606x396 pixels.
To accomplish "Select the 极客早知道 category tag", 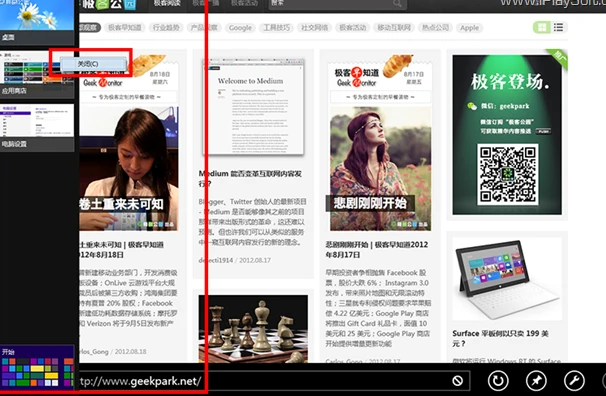I will pos(125,28).
